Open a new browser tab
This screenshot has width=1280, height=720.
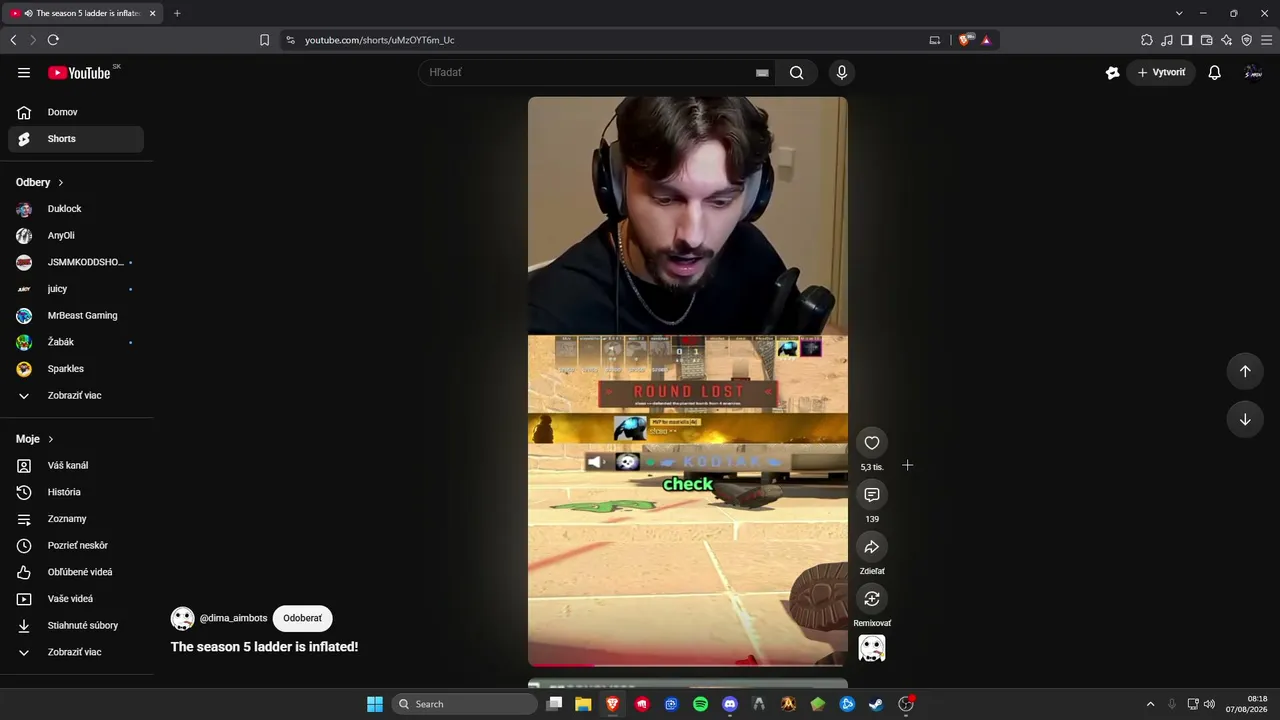[x=177, y=13]
